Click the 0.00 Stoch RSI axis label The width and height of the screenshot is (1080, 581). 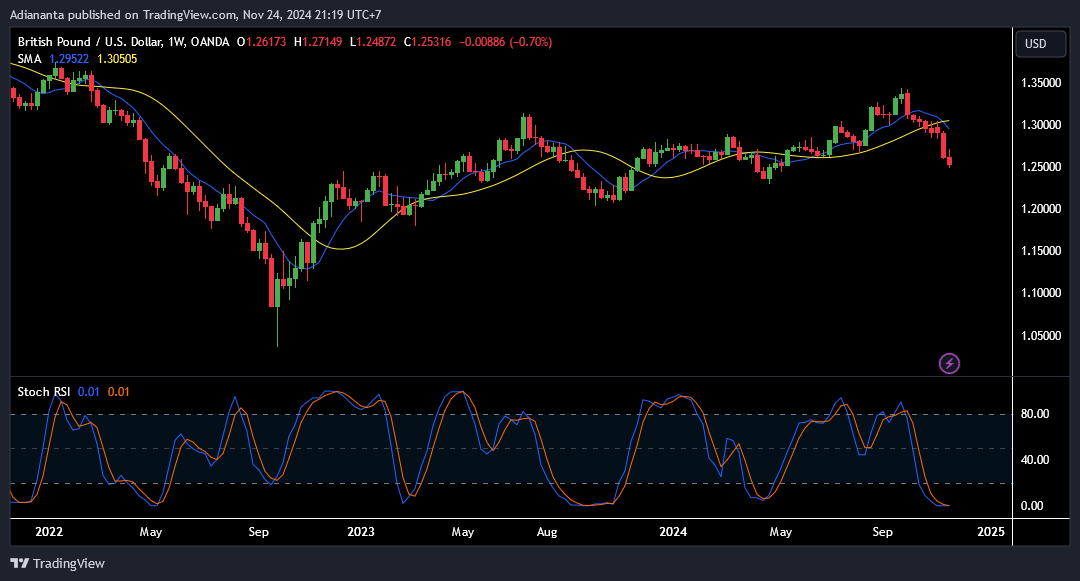click(1032, 505)
